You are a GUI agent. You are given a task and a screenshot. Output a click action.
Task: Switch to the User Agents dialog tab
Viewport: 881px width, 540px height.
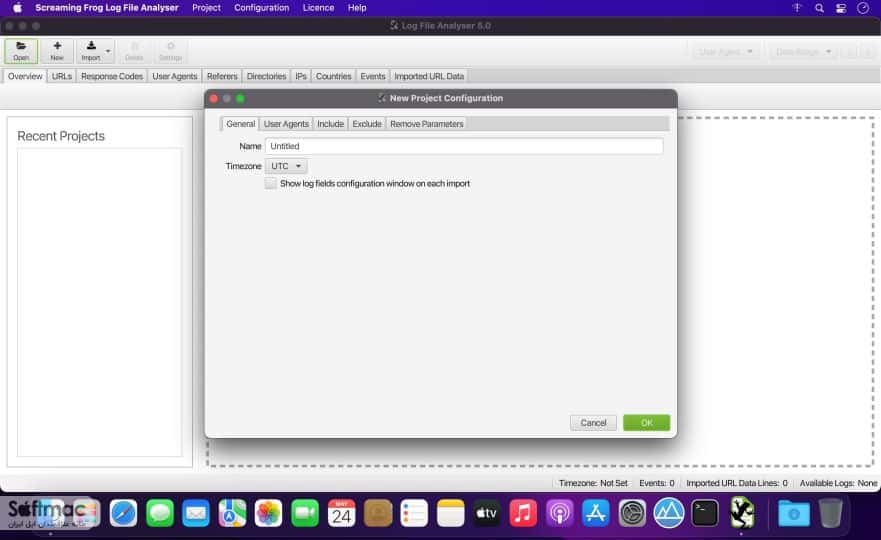286,124
